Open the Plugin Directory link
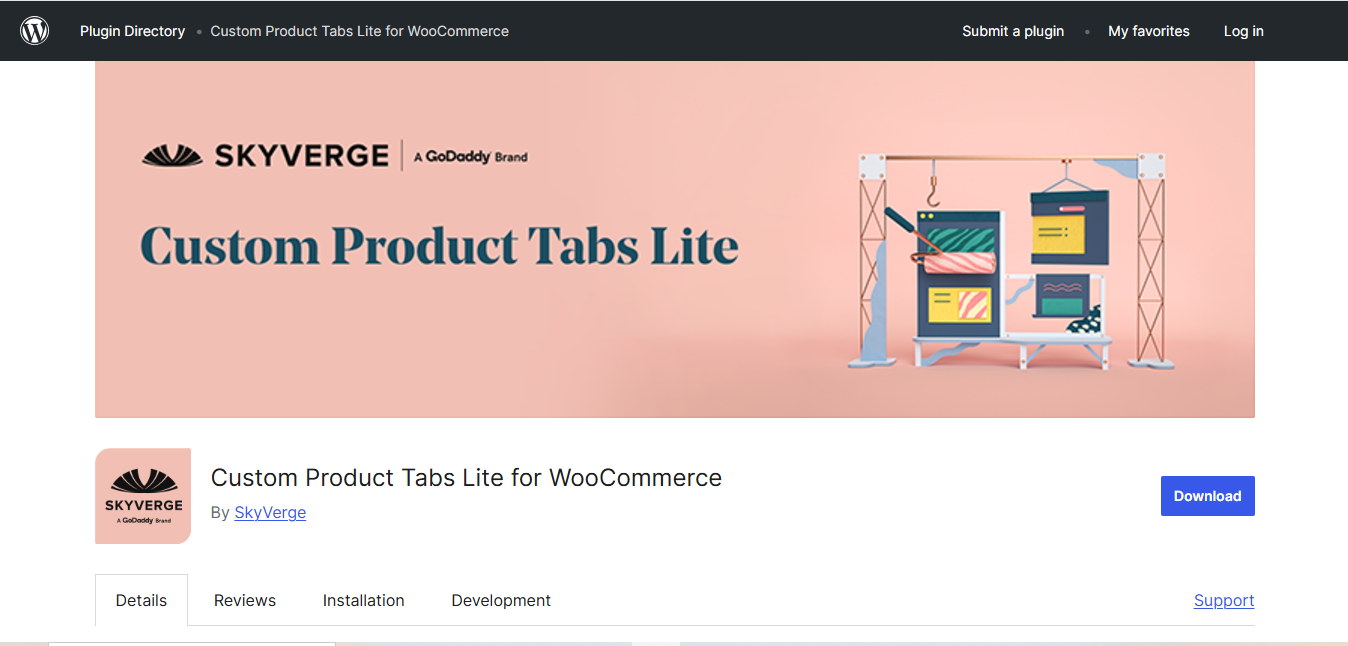Viewport: 1348px width, 646px height. [132, 31]
